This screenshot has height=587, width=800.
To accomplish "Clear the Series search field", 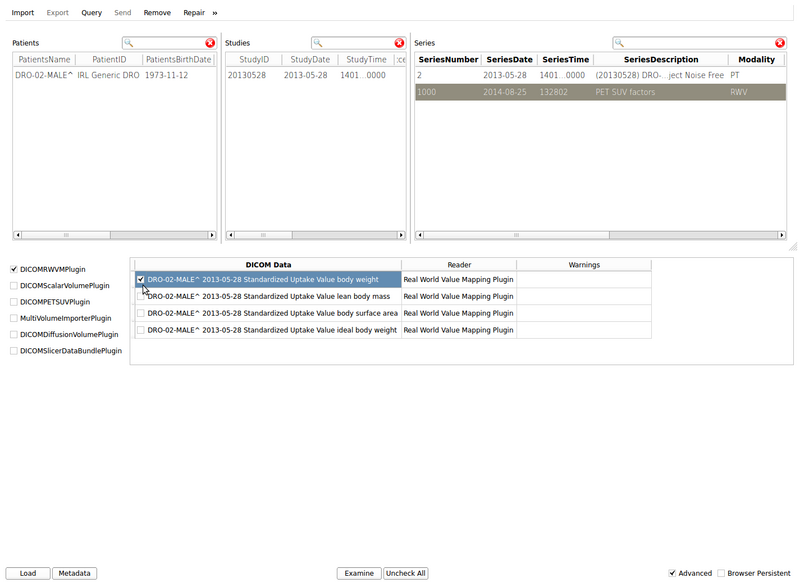I will pos(780,43).
